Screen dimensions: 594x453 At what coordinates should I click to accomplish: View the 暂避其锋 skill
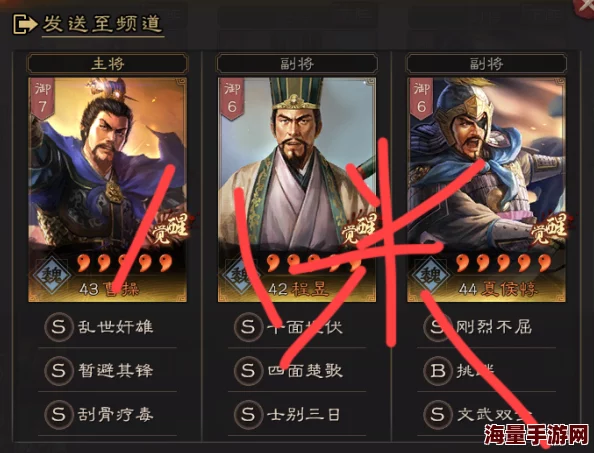point(116,370)
